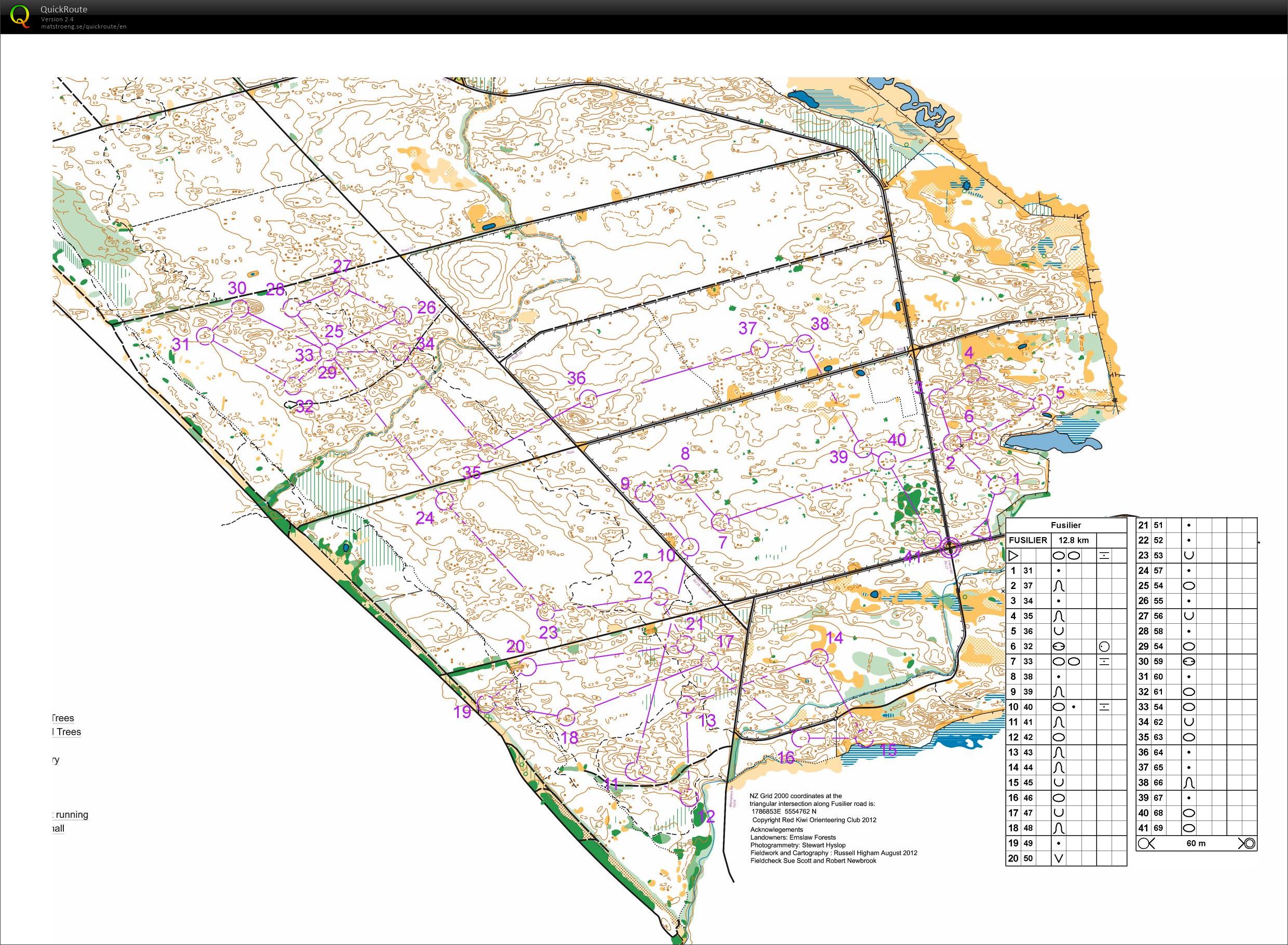Screen dimensions: 1288x945
Task: Click control circle 14 on the map
Action: tap(819, 658)
